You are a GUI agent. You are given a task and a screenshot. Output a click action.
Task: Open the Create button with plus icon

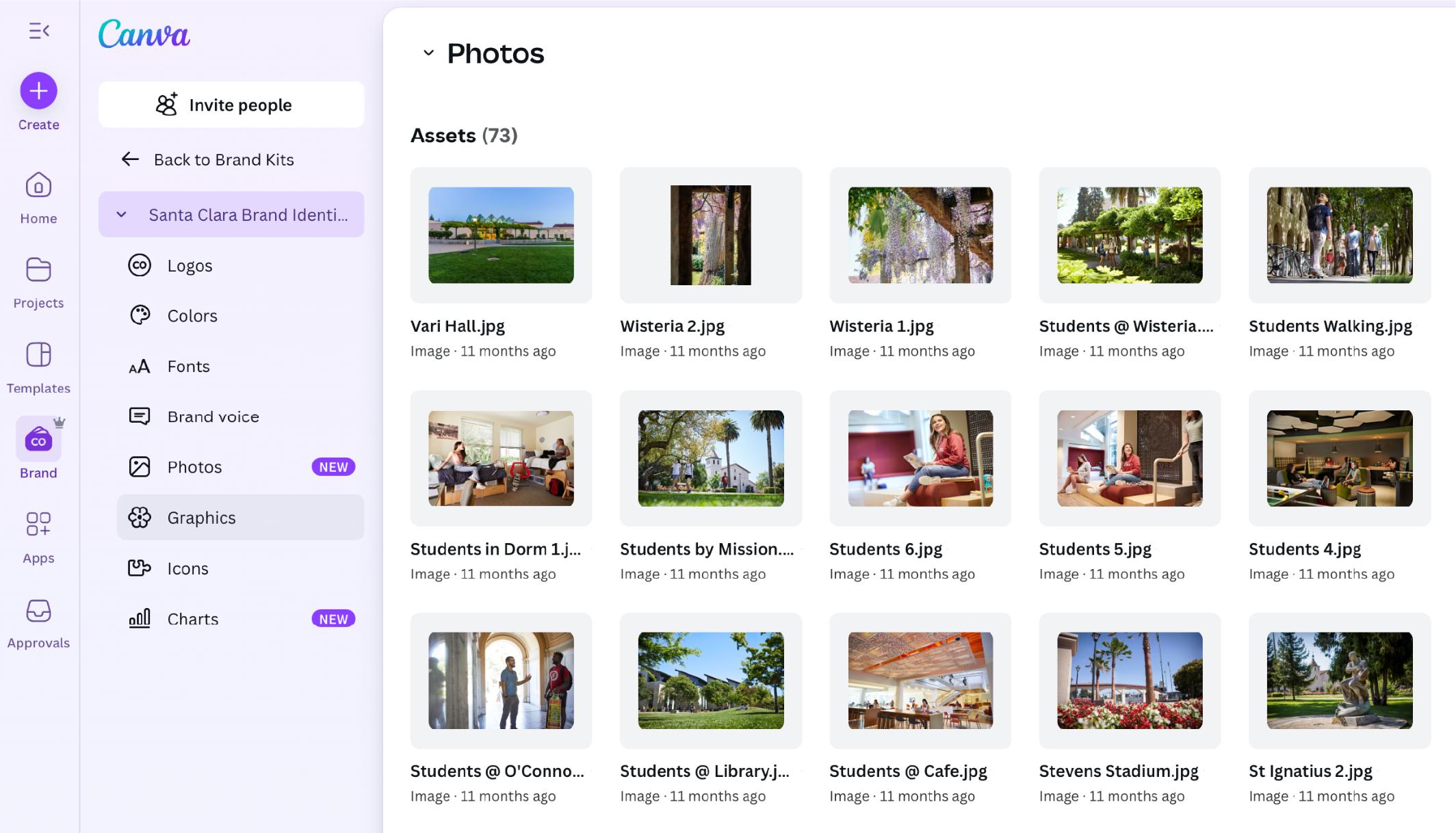tap(38, 90)
